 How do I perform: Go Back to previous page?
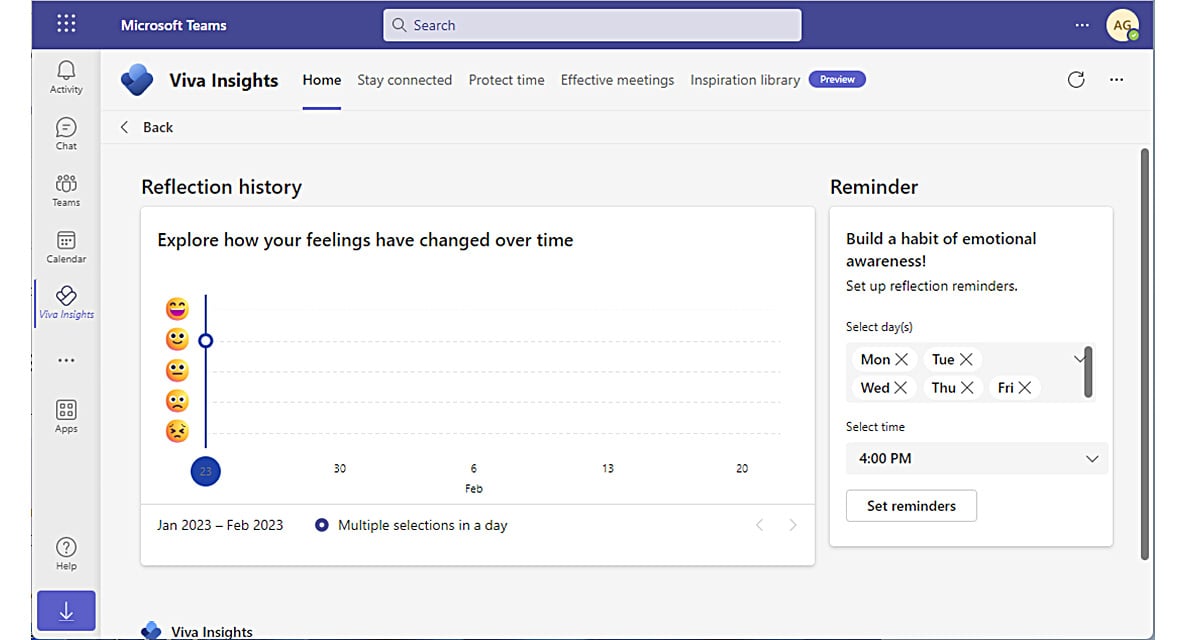pyautogui.click(x=147, y=128)
